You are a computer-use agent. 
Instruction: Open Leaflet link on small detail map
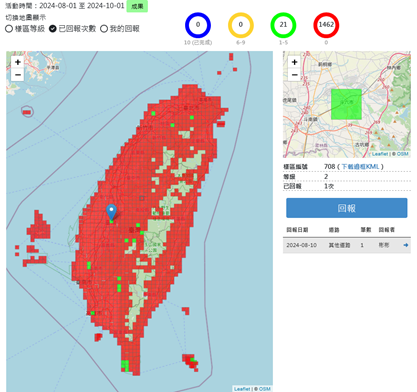coord(380,154)
